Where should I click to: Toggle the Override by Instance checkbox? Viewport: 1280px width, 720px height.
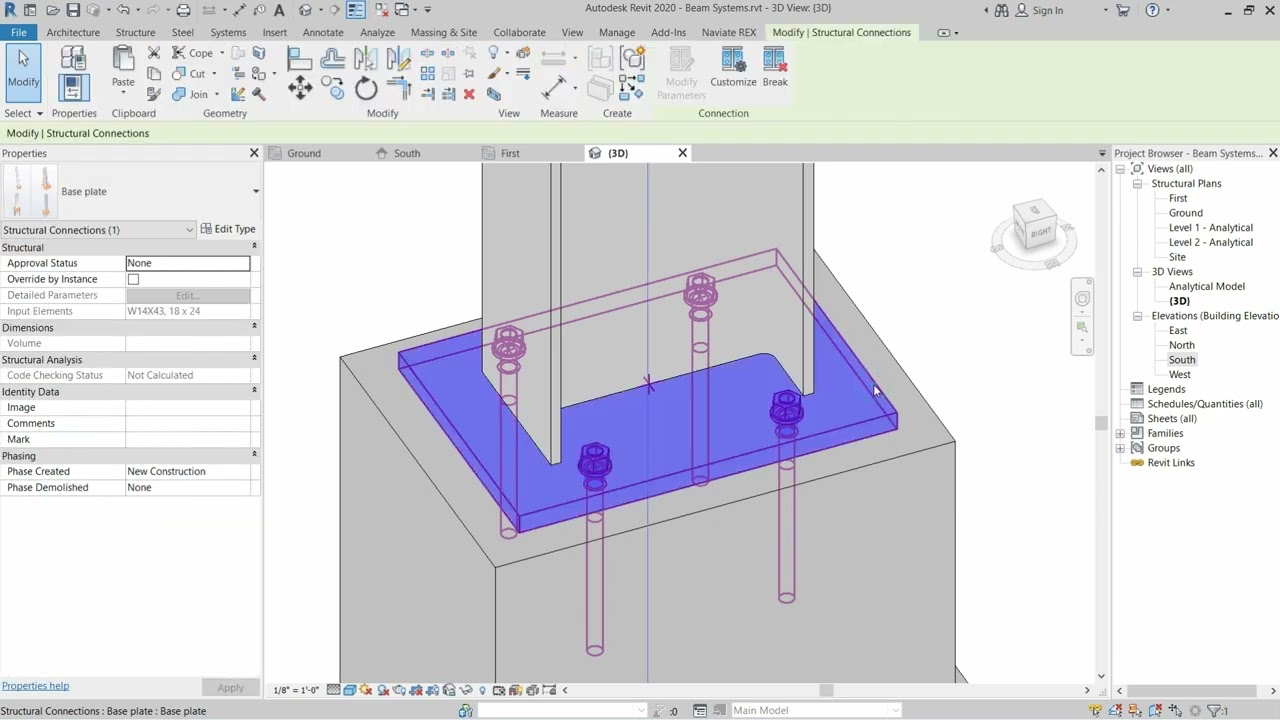[133, 279]
